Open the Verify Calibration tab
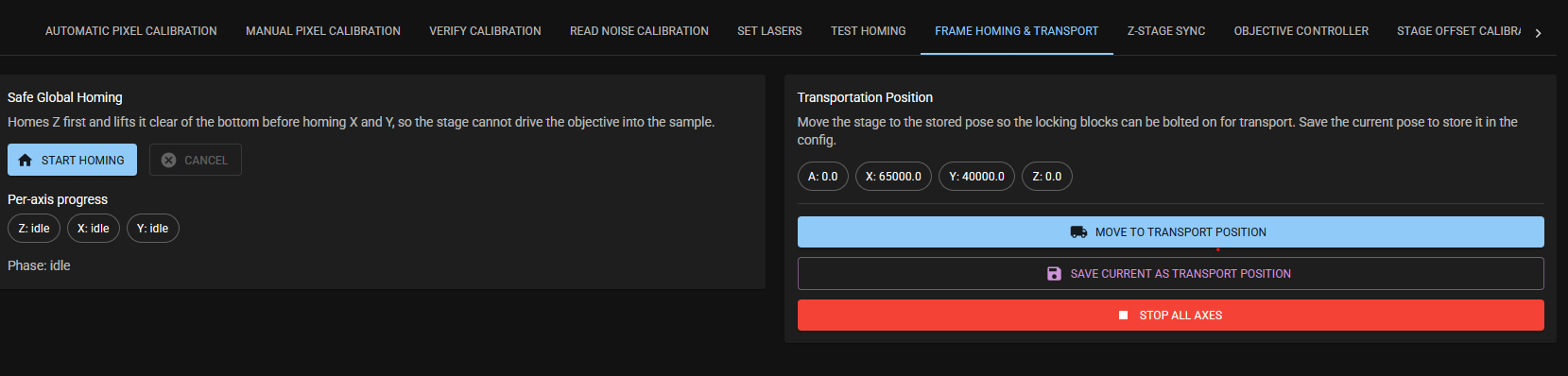 point(485,31)
